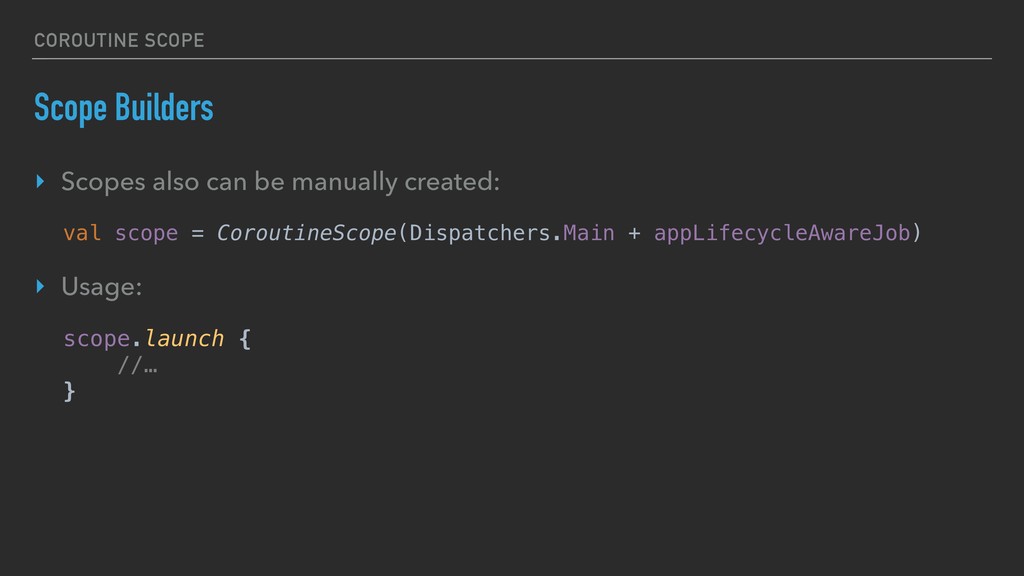1024x576 pixels.
Task: Click the 'Scope Builders' slide title
Action: tap(123, 108)
